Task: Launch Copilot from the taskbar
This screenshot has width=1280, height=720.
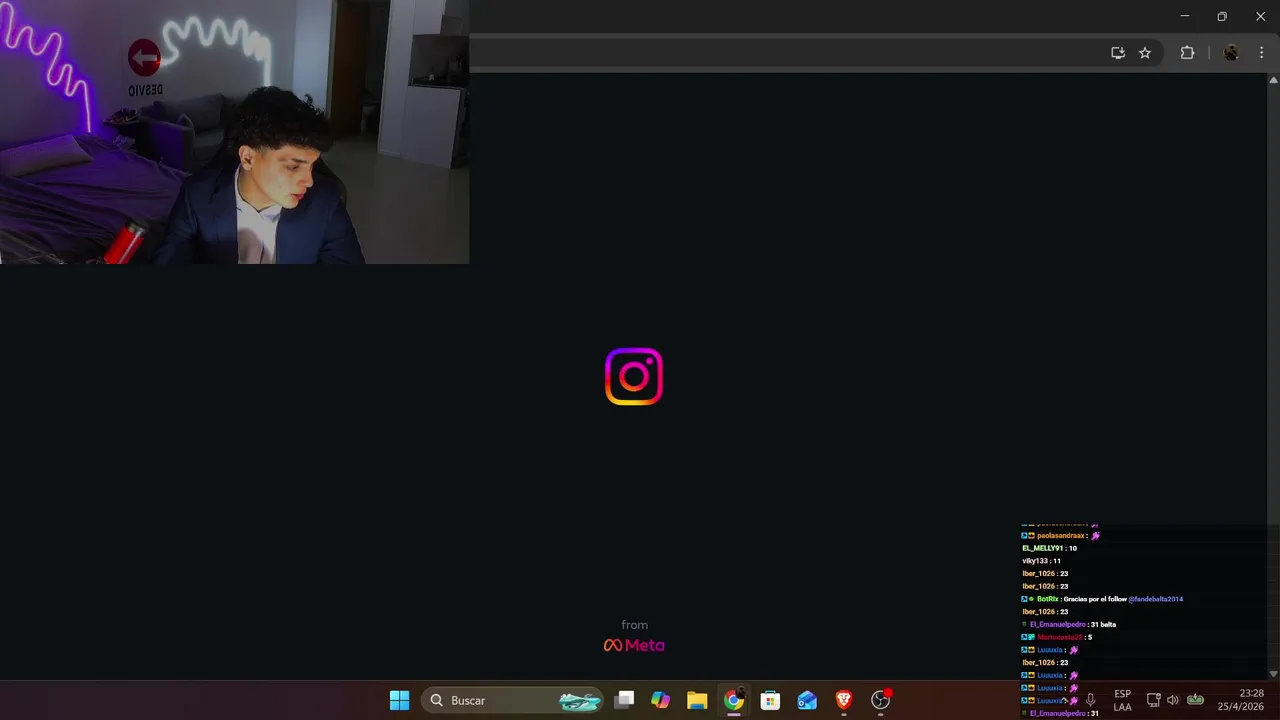Action: click(660, 700)
